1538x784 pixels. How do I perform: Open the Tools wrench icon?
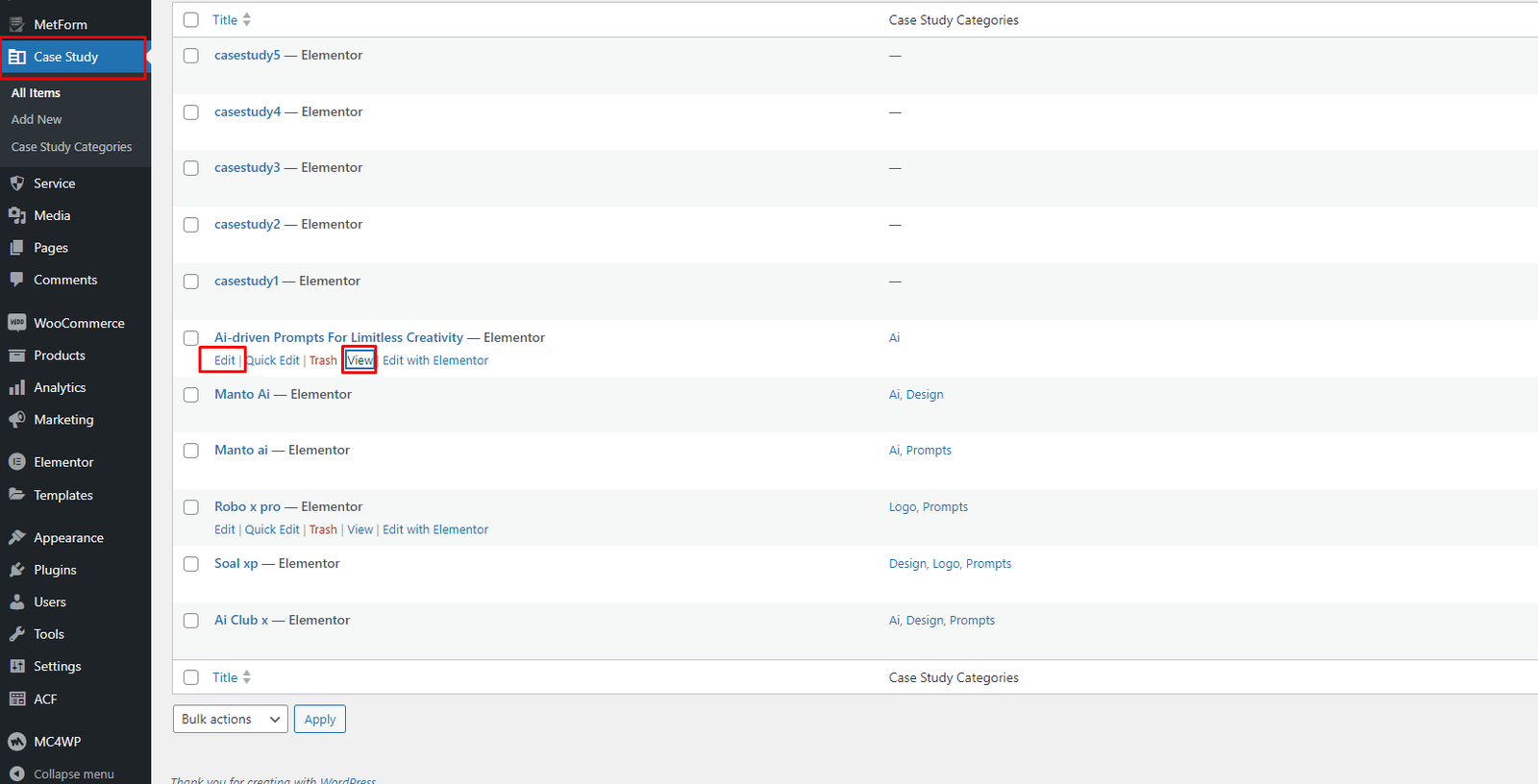click(x=17, y=634)
